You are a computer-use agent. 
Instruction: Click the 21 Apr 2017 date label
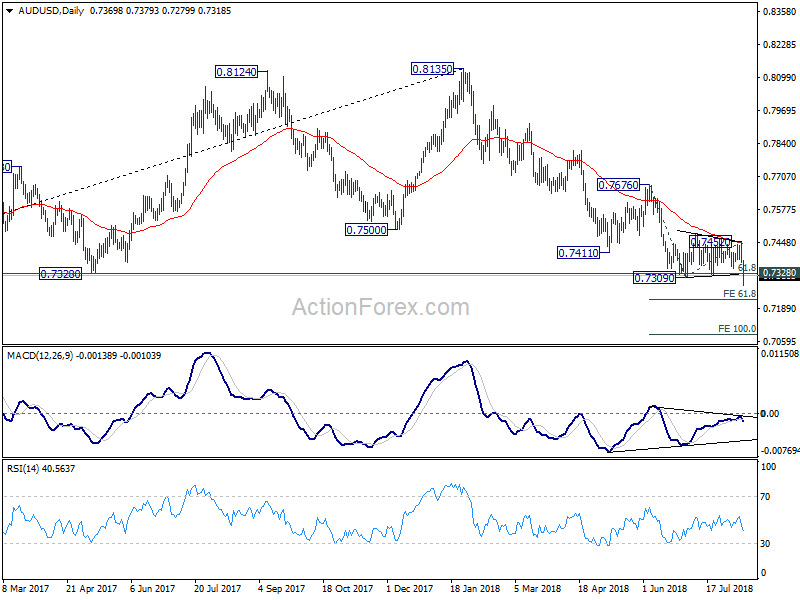(x=91, y=588)
